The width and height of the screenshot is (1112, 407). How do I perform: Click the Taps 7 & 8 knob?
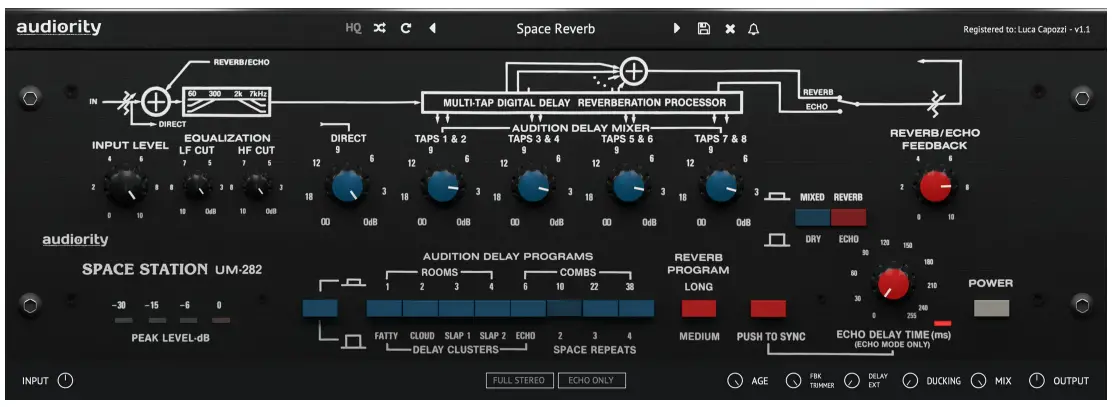tap(721, 186)
